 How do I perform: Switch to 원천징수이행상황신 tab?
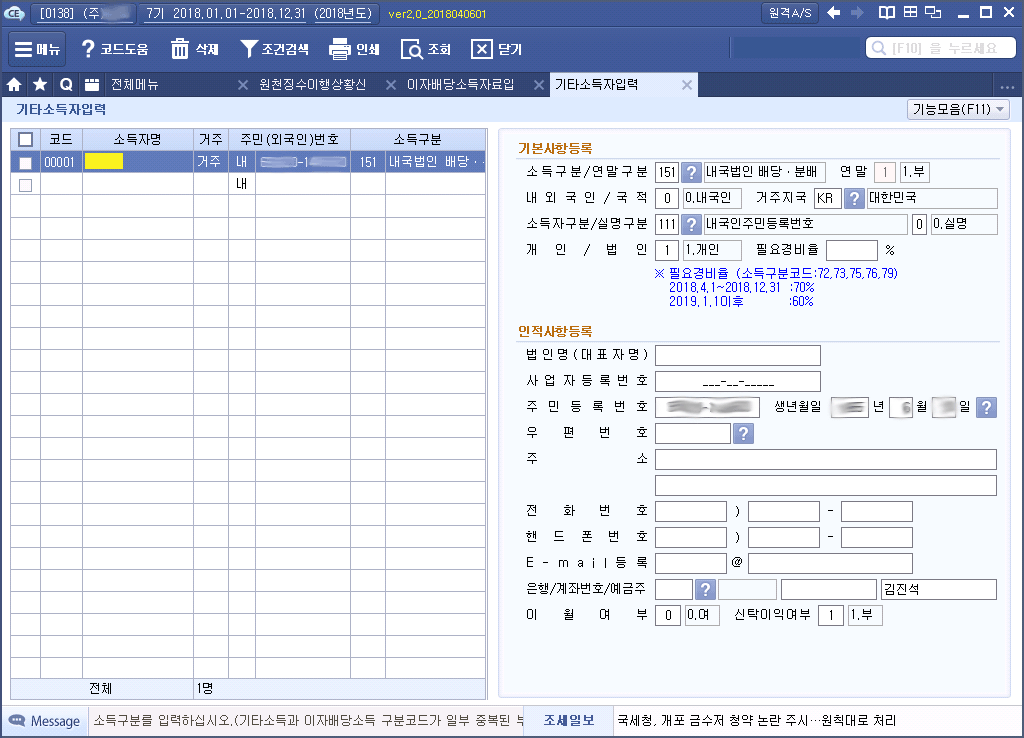point(312,85)
